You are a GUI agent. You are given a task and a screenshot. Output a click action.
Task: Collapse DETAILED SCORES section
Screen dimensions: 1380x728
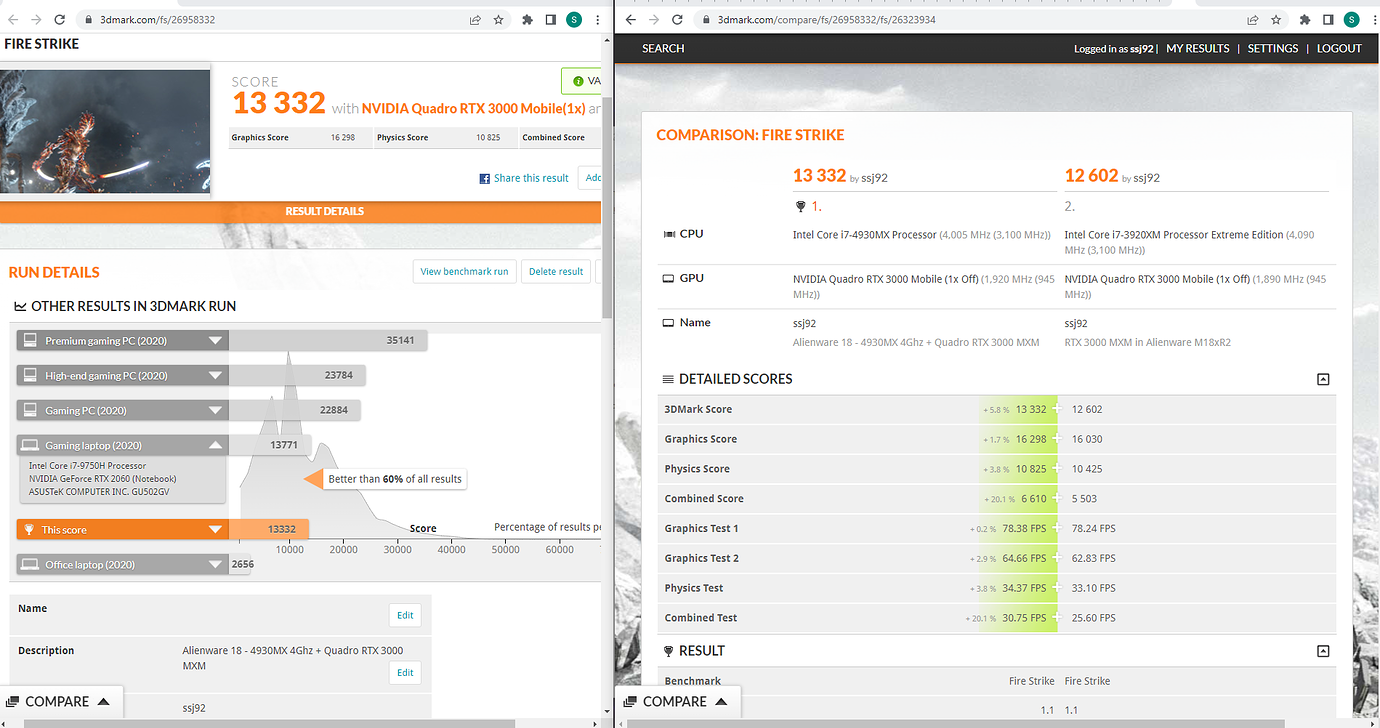[1323, 379]
